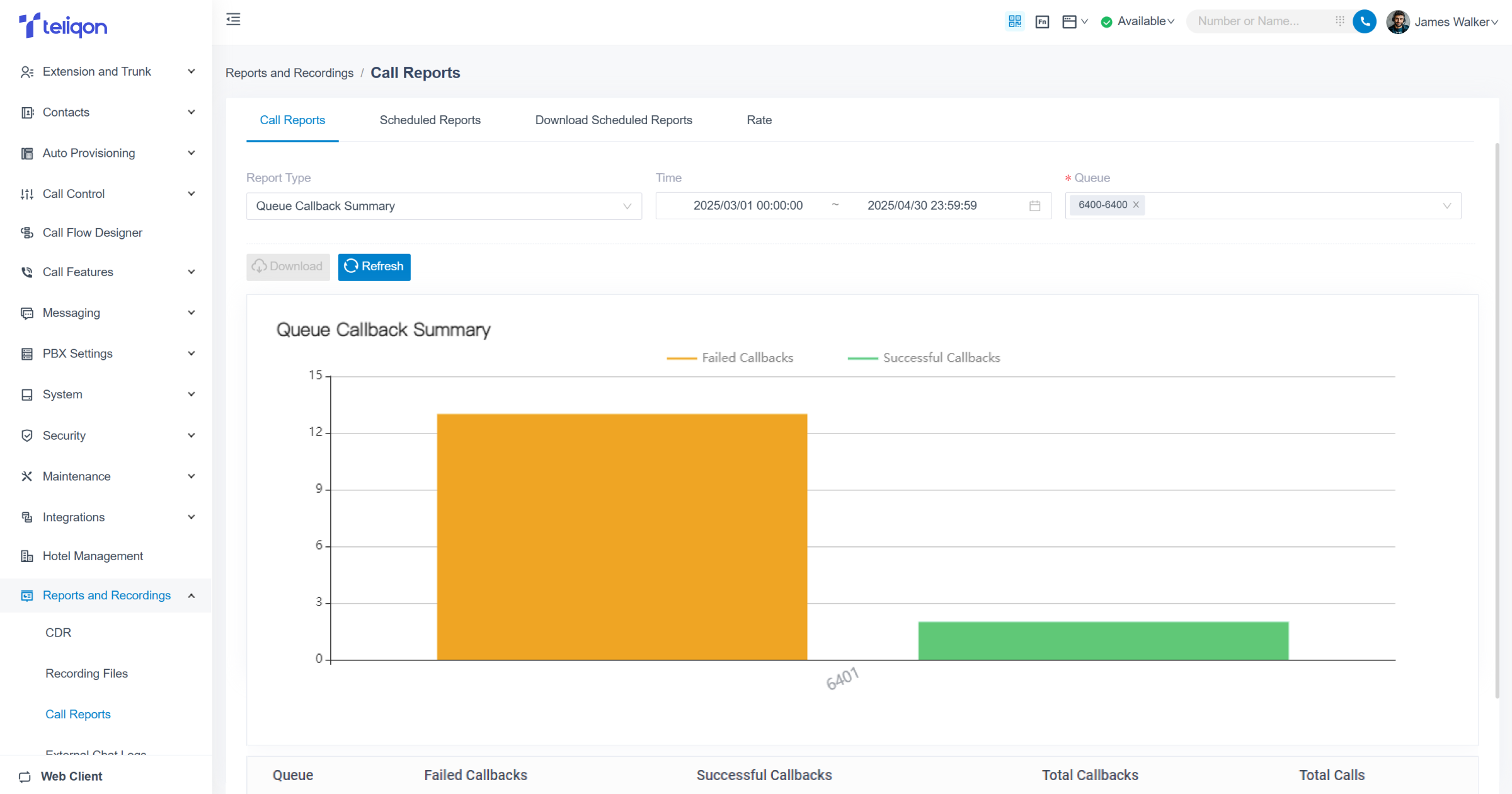The height and width of the screenshot is (794, 1512).
Task: Open Call Flow Designer from the sidebar
Action: 93,233
